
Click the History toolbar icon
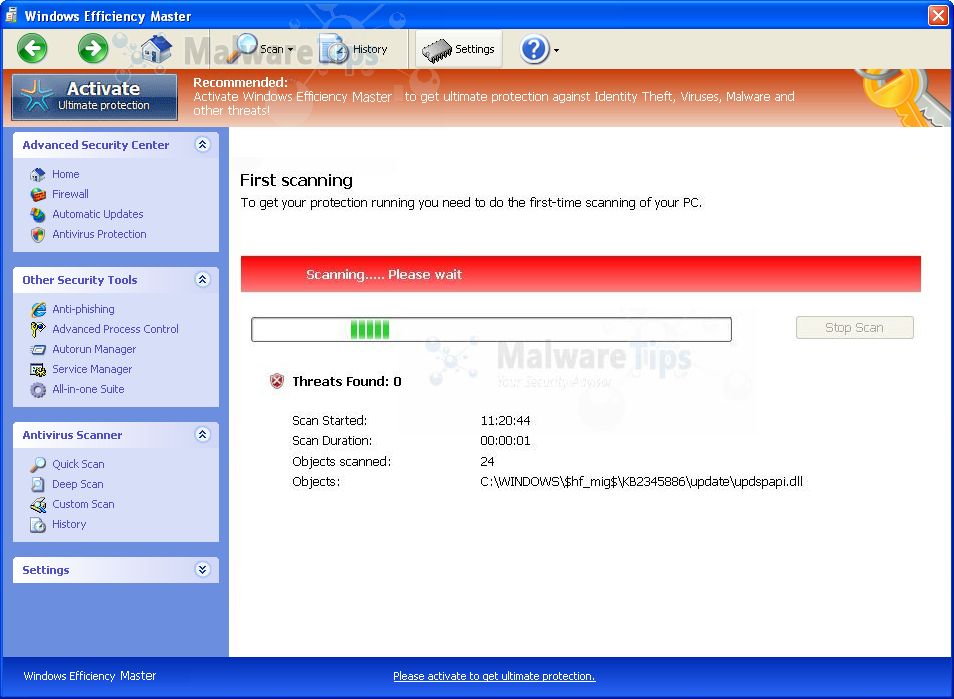pyautogui.click(x=335, y=49)
